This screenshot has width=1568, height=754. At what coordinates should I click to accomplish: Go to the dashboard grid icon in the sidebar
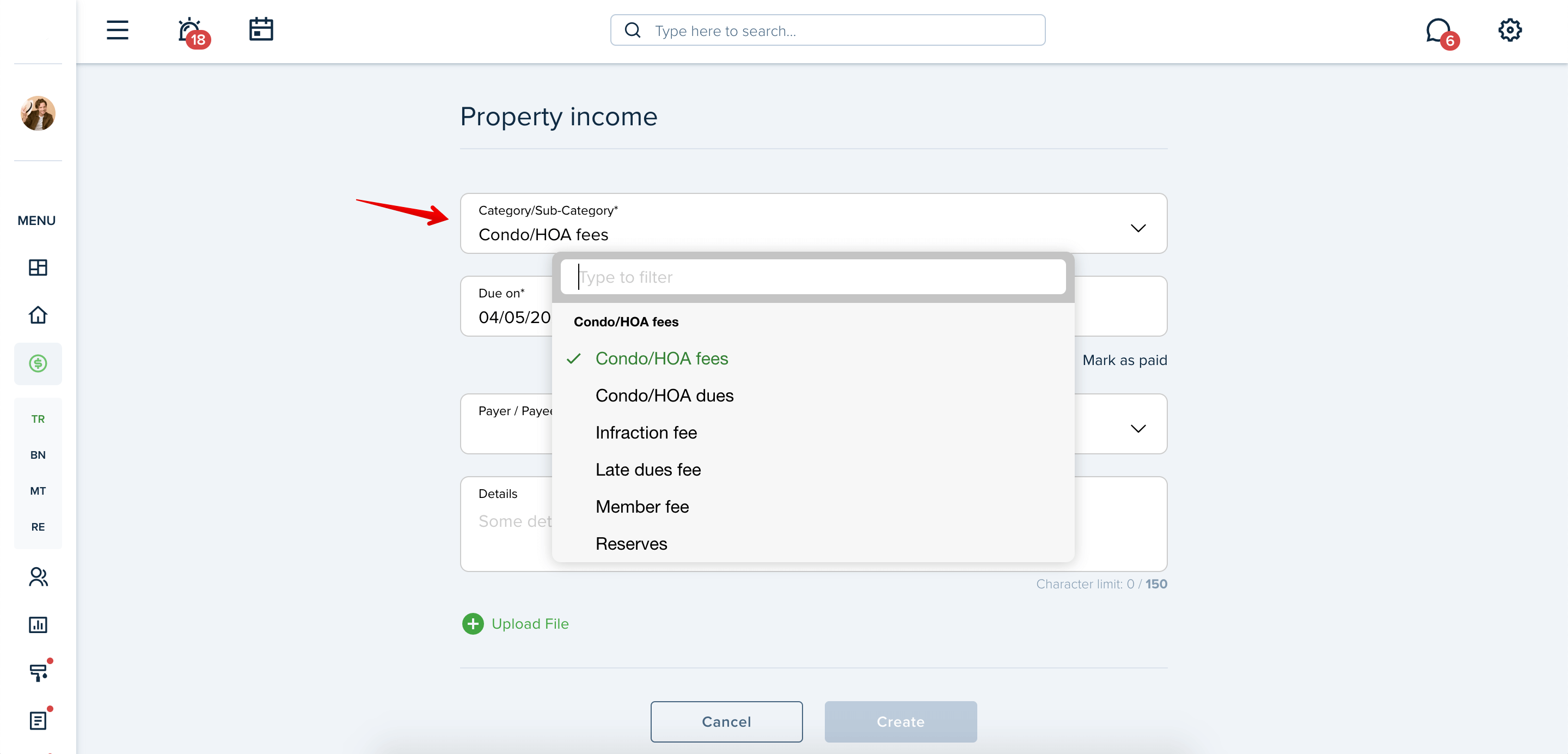(38, 267)
